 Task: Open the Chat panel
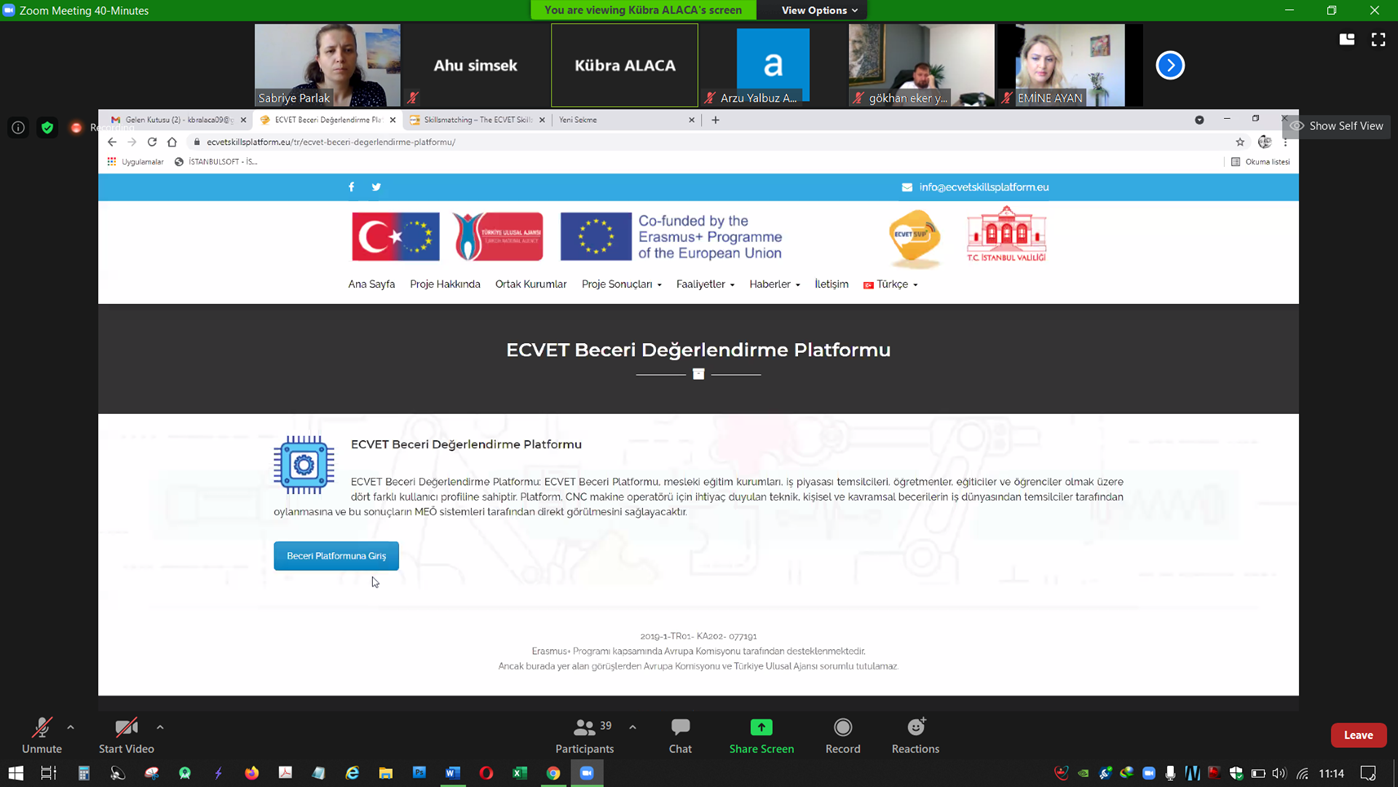[680, 735]
